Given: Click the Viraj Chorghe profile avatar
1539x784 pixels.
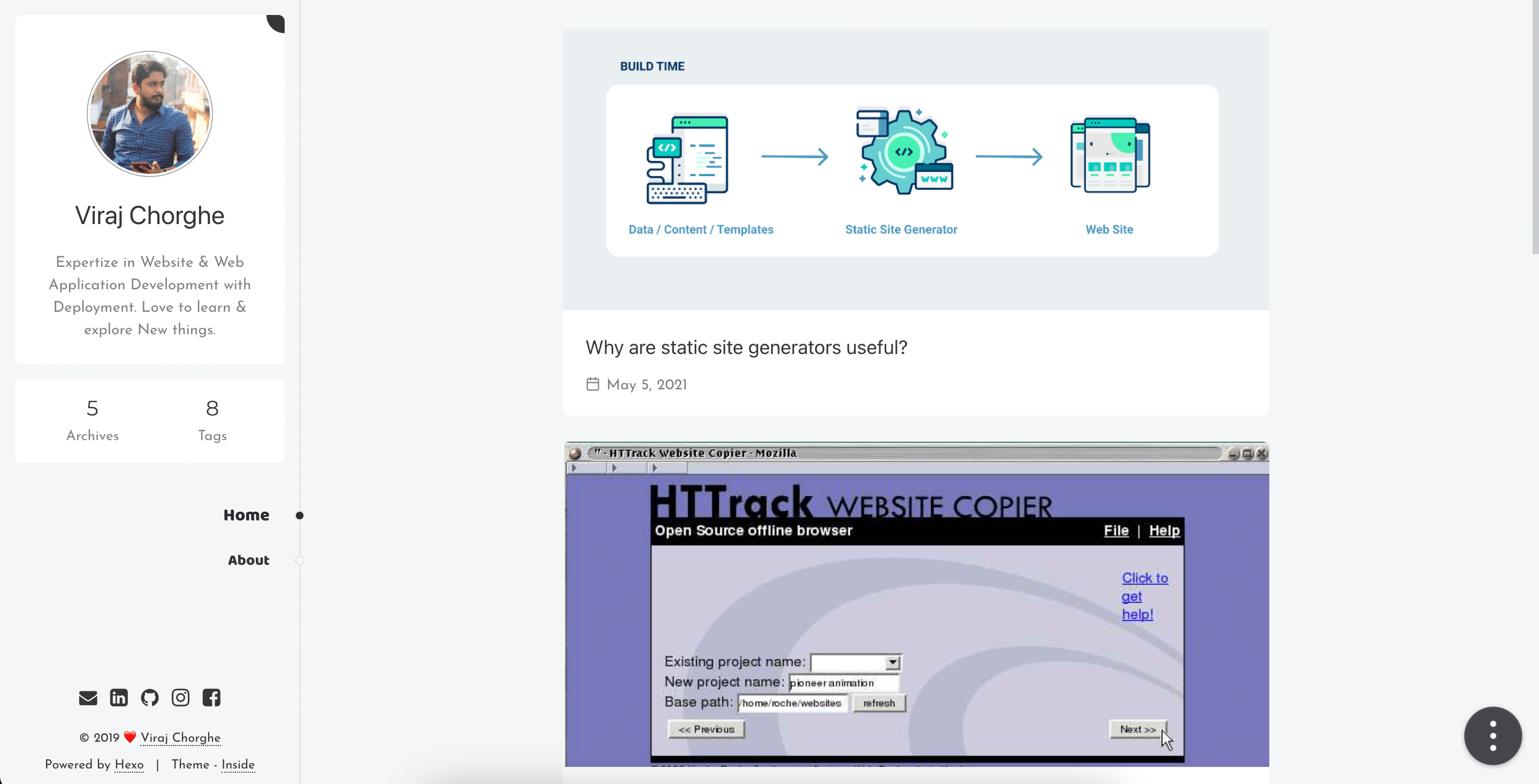Looking at the screenshot, I should click(149, 113).
